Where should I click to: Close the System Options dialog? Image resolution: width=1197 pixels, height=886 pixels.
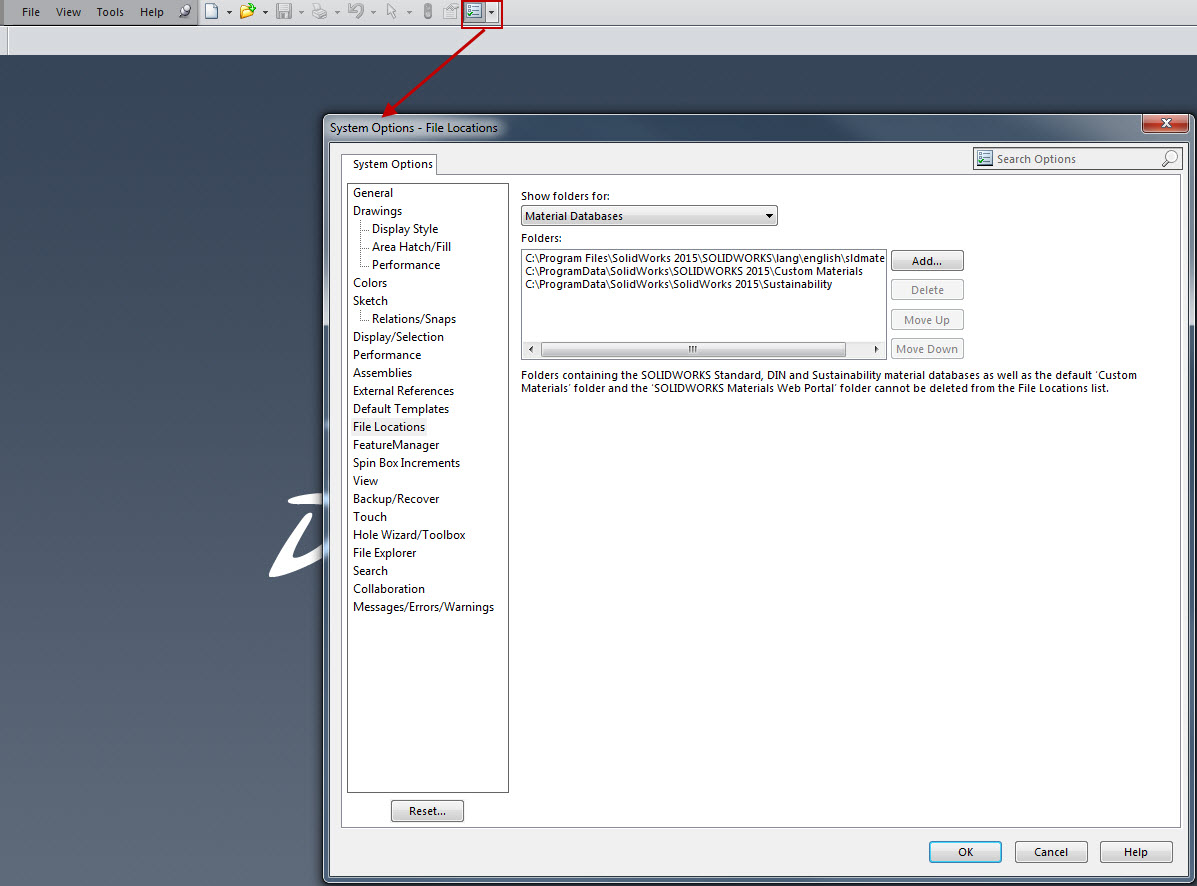1166,123
